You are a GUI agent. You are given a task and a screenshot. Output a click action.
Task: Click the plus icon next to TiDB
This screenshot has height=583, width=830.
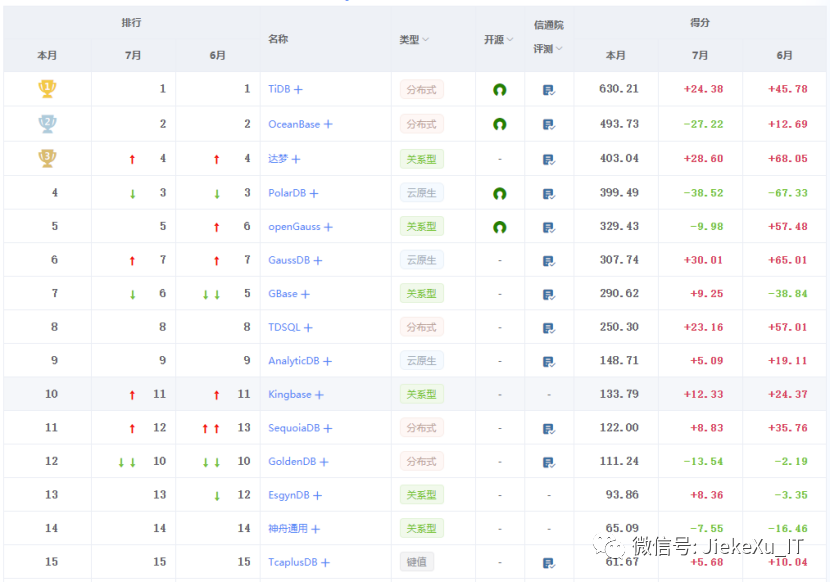pos(298,89)
